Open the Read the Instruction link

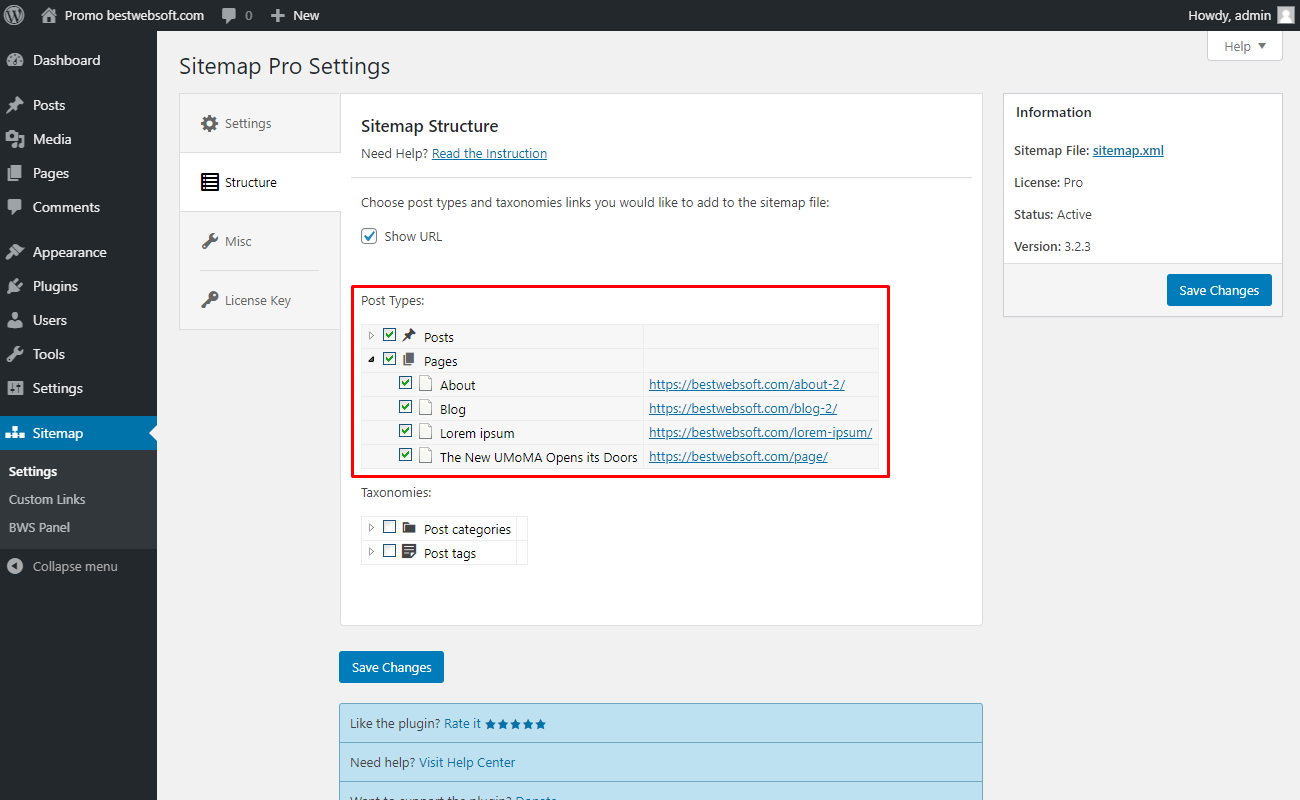[x=489, y=153]
